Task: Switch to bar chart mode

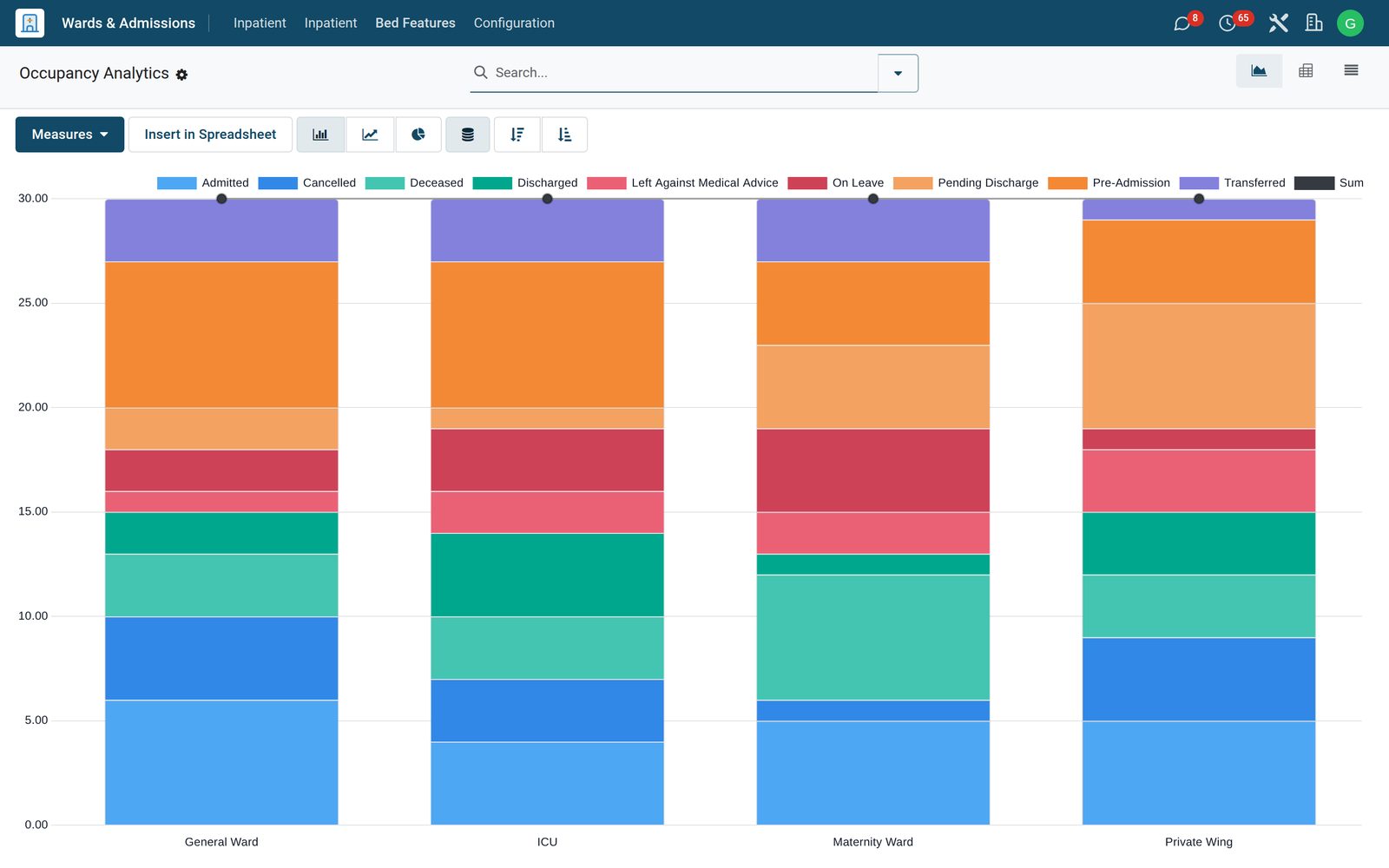Action: [320, 135]
